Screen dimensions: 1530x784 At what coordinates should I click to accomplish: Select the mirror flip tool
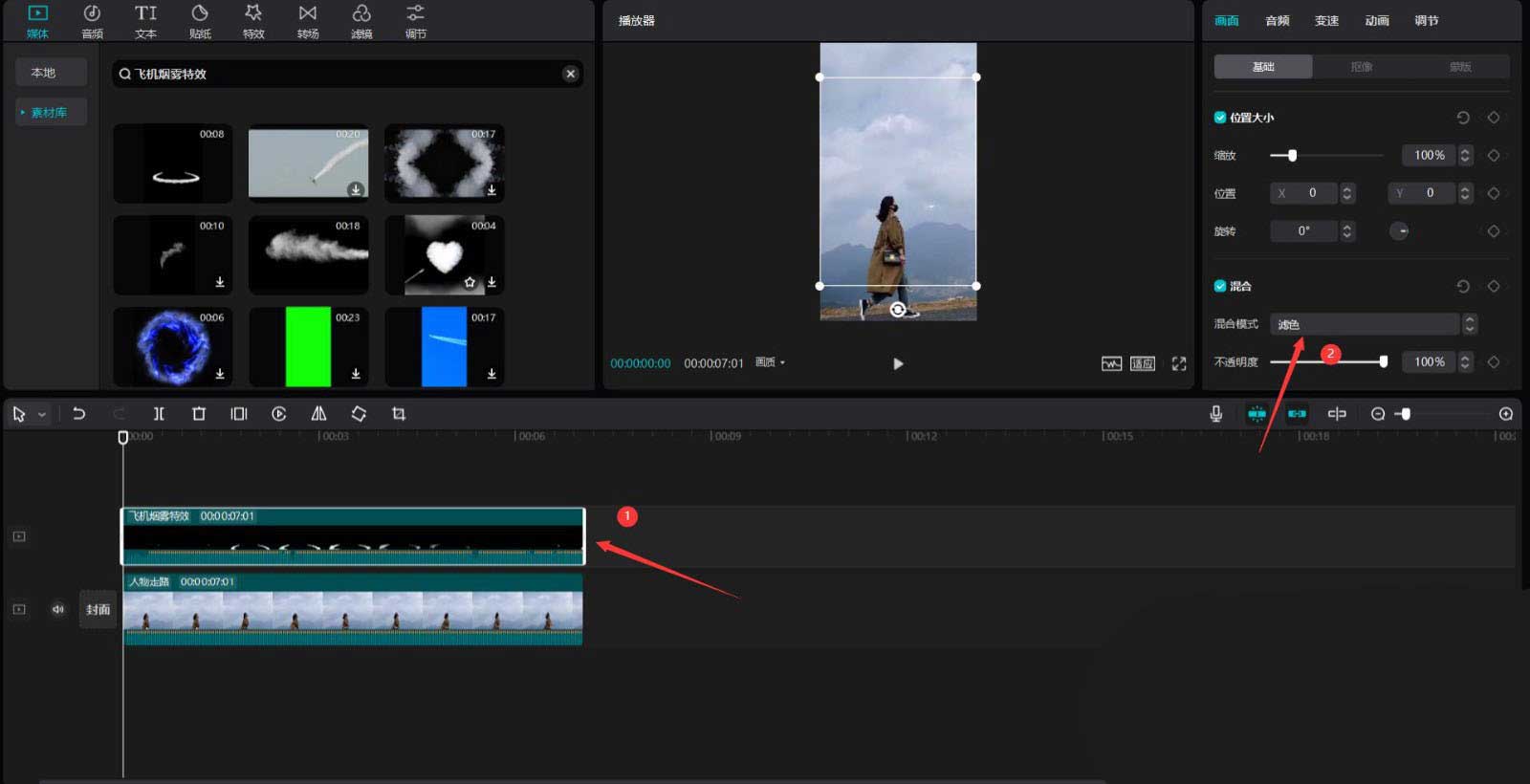pyautogui.click(x=318, y=414)
